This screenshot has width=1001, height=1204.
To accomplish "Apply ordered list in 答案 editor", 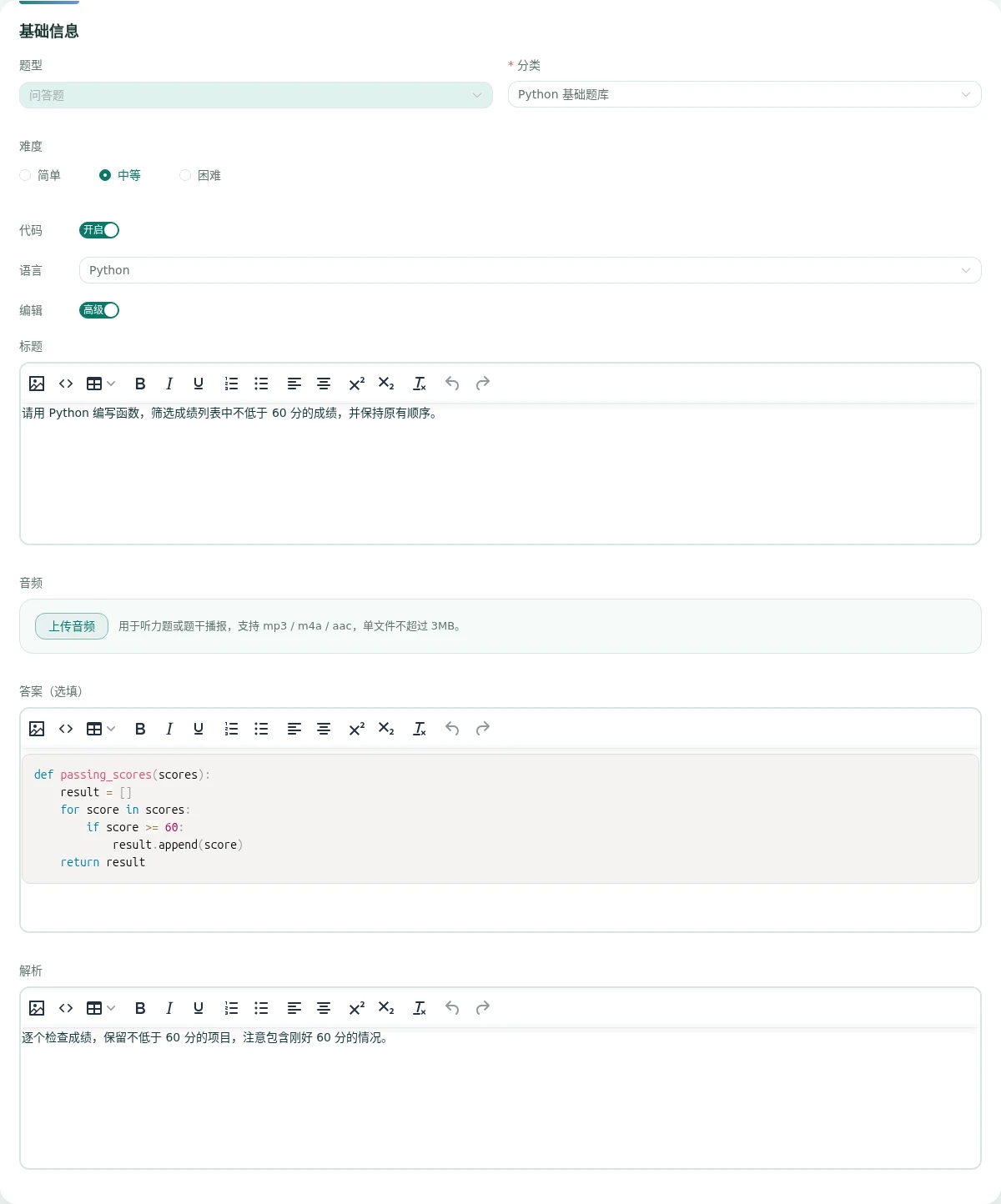I will pos(232,729).
